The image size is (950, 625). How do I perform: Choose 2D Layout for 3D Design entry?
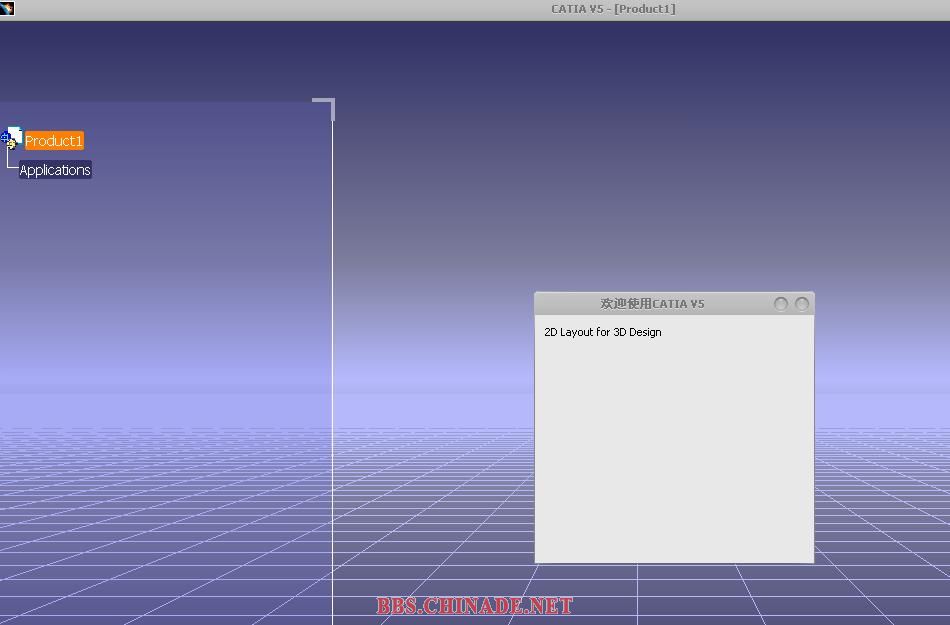(602, 332)
